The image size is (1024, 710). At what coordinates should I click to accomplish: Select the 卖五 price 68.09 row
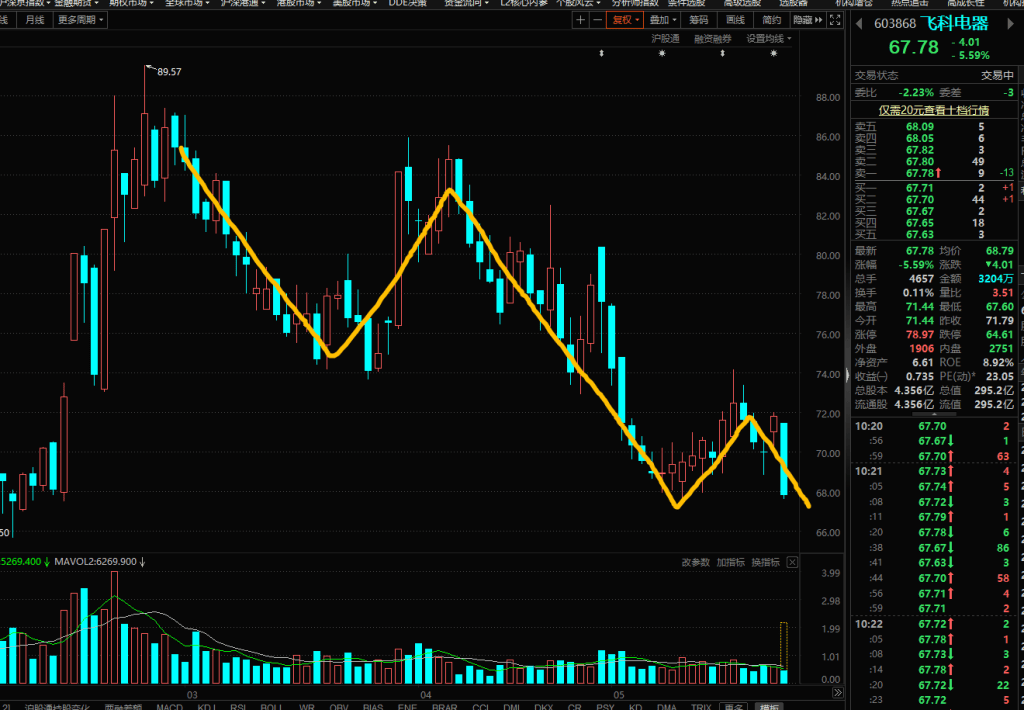click(x=934, y=127)
